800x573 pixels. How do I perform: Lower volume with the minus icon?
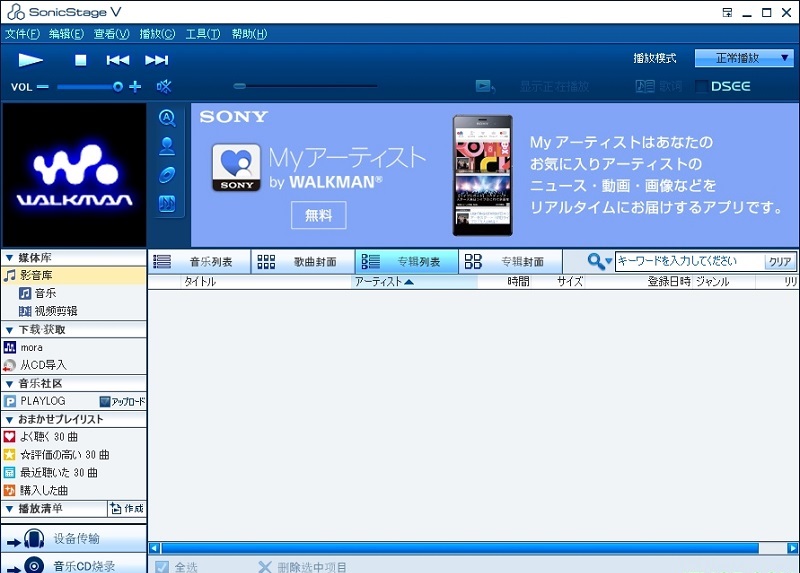click(x=43, y=87)
